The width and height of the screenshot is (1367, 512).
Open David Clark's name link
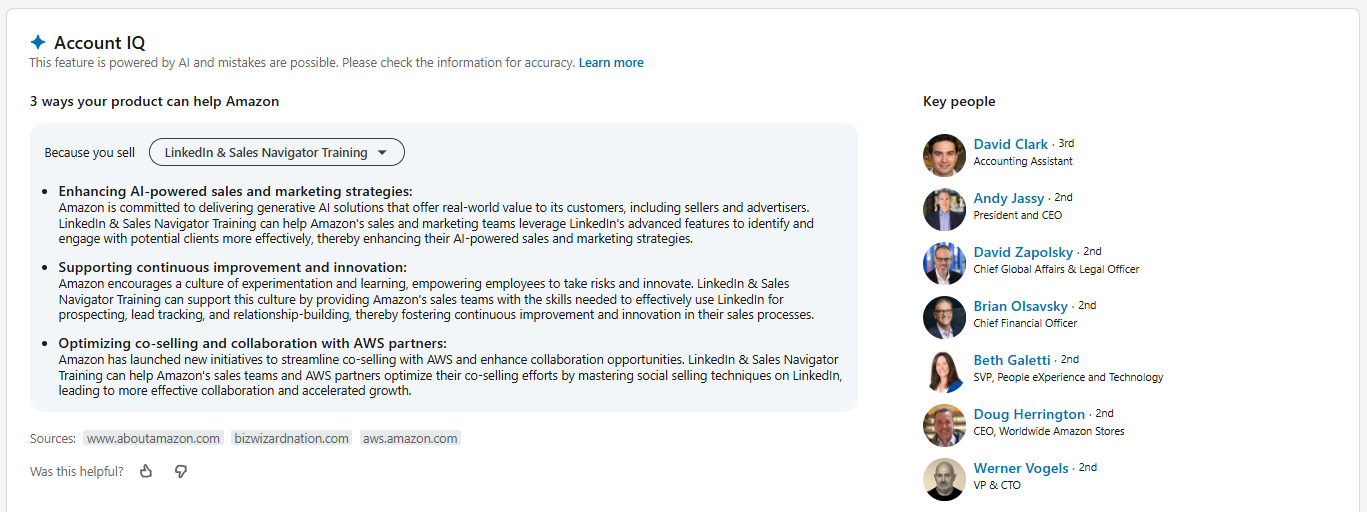1010,144
